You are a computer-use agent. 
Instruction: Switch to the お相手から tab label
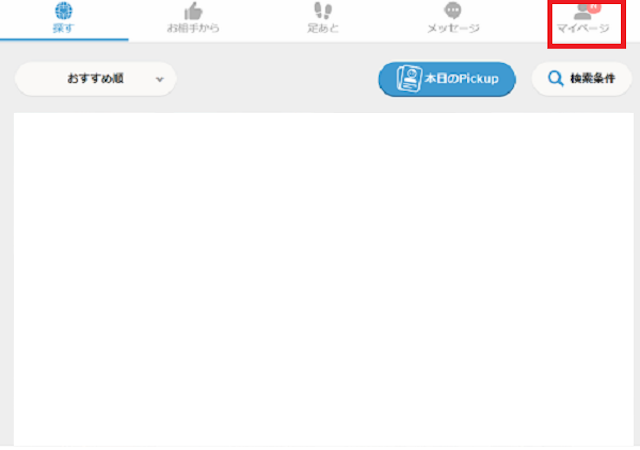[193, 28]
